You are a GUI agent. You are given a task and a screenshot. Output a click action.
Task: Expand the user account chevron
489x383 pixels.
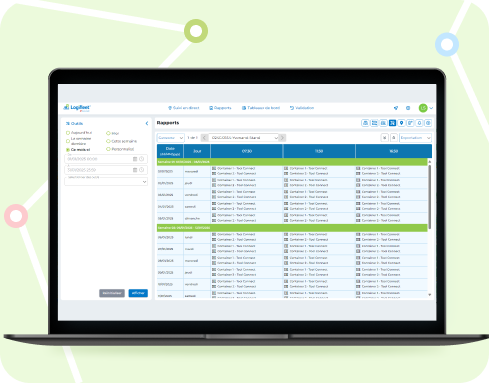tap(431, 108)
